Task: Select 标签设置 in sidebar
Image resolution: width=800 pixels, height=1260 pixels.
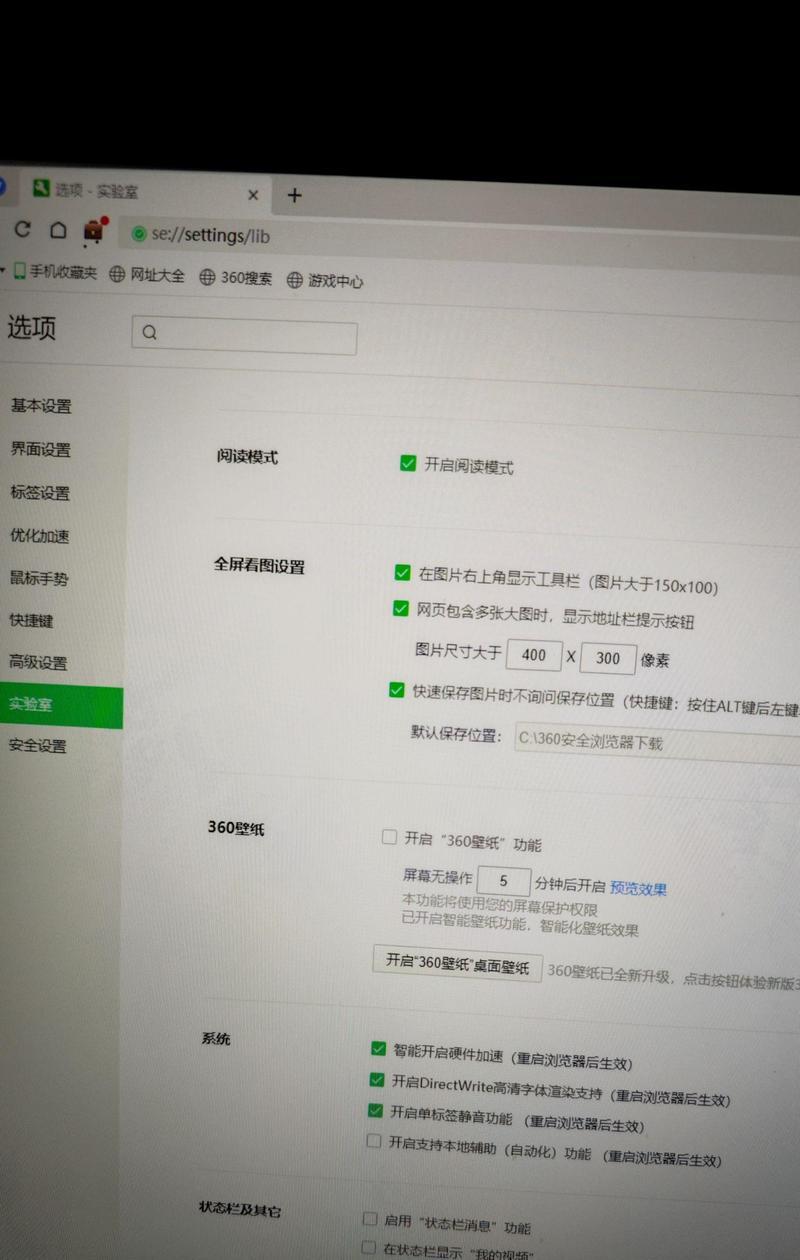Action: click(x=40, y=493)
